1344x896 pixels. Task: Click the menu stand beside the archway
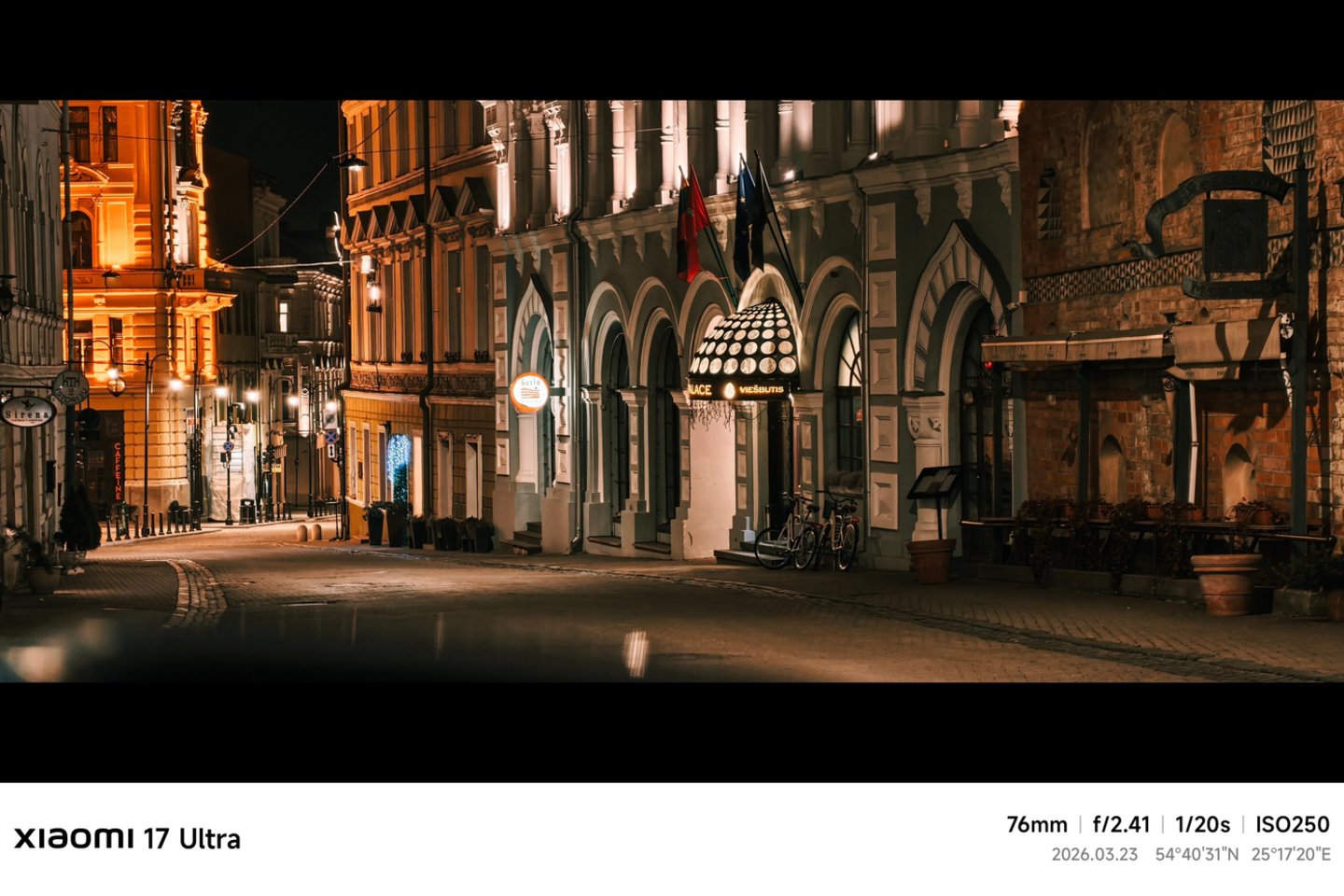tap(934, 483)
